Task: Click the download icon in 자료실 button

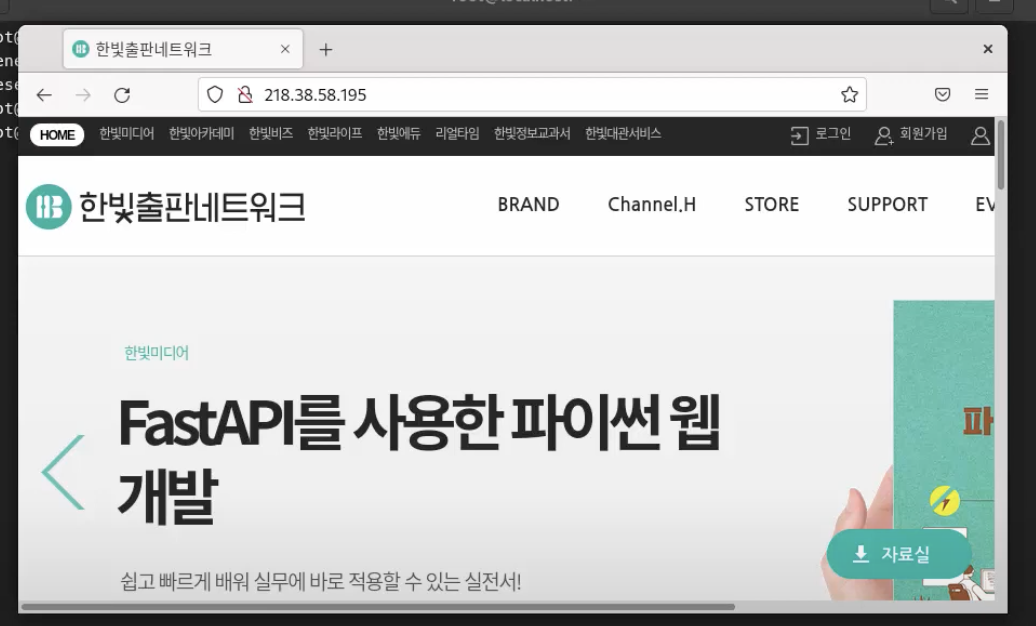Action: 861,554
